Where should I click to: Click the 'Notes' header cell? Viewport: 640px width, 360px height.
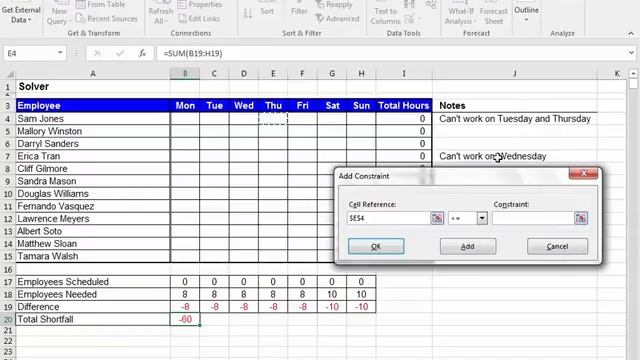point(515,106)
